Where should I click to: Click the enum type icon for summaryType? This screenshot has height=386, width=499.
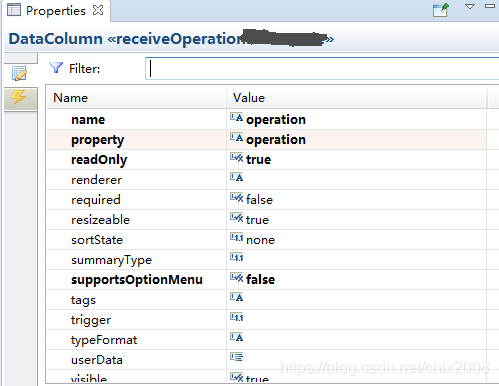[236, 257]
